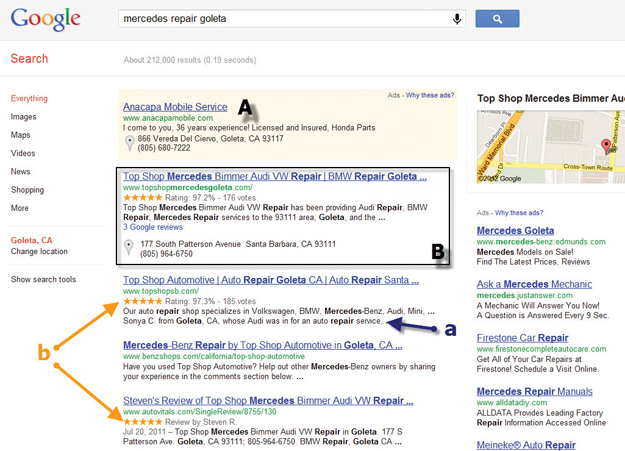
Task: Click the www.anacapamobile.com URL
Action: click(x=168, y=118)
